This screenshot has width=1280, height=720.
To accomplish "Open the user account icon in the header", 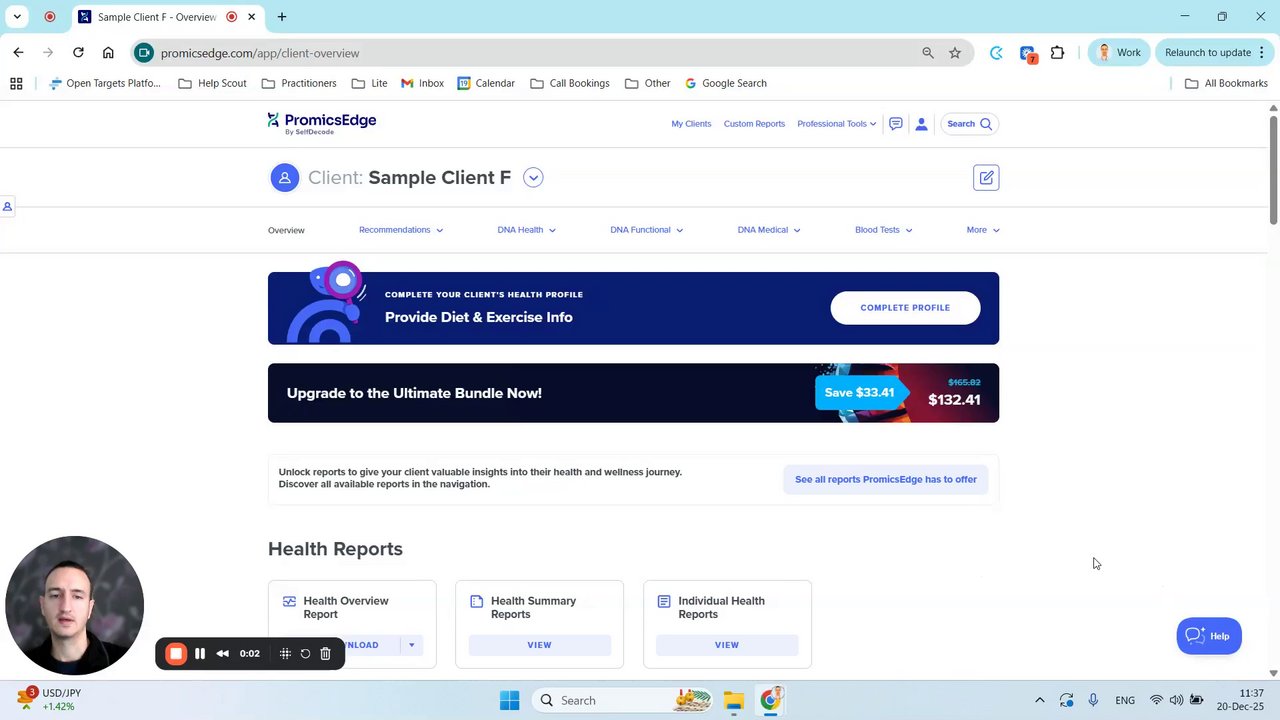I will 921,124.
